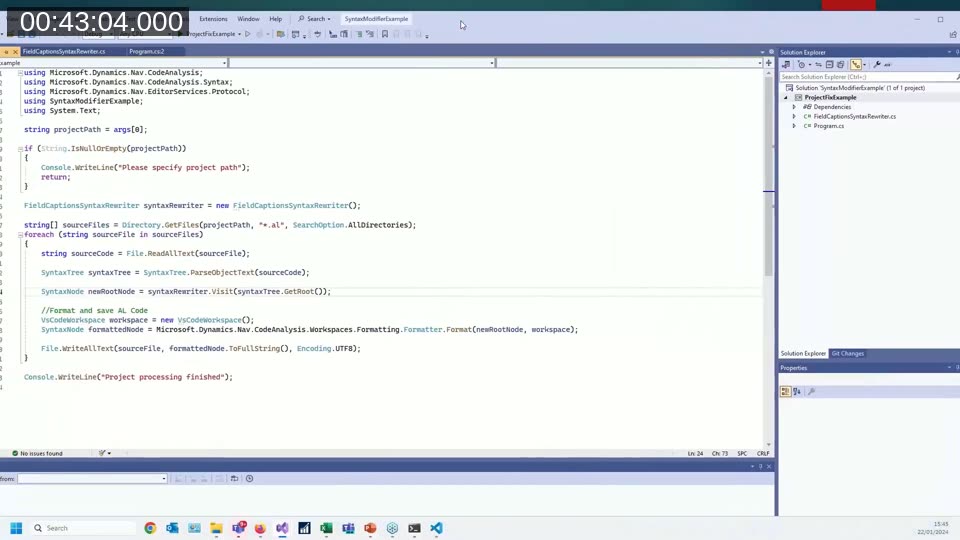Open Google Chrome from the taskbar
The width and height of the screenshot is (960, 540).
150,528
